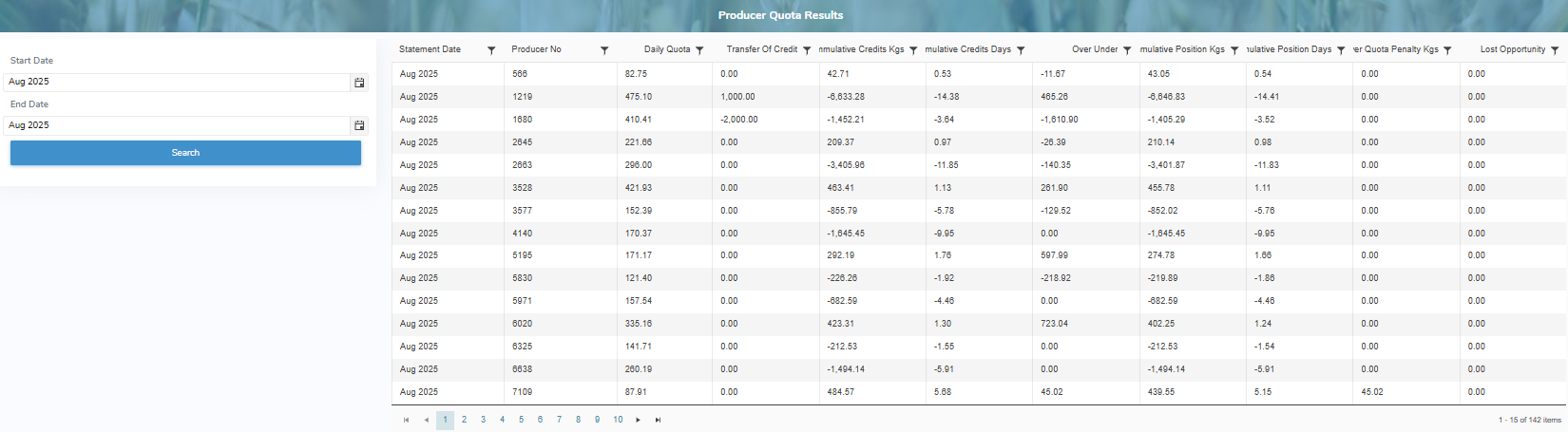Screen dimensions: 1568x432
Task: Go to page 10
Action: pyautogui.click(x=618, y=420)
